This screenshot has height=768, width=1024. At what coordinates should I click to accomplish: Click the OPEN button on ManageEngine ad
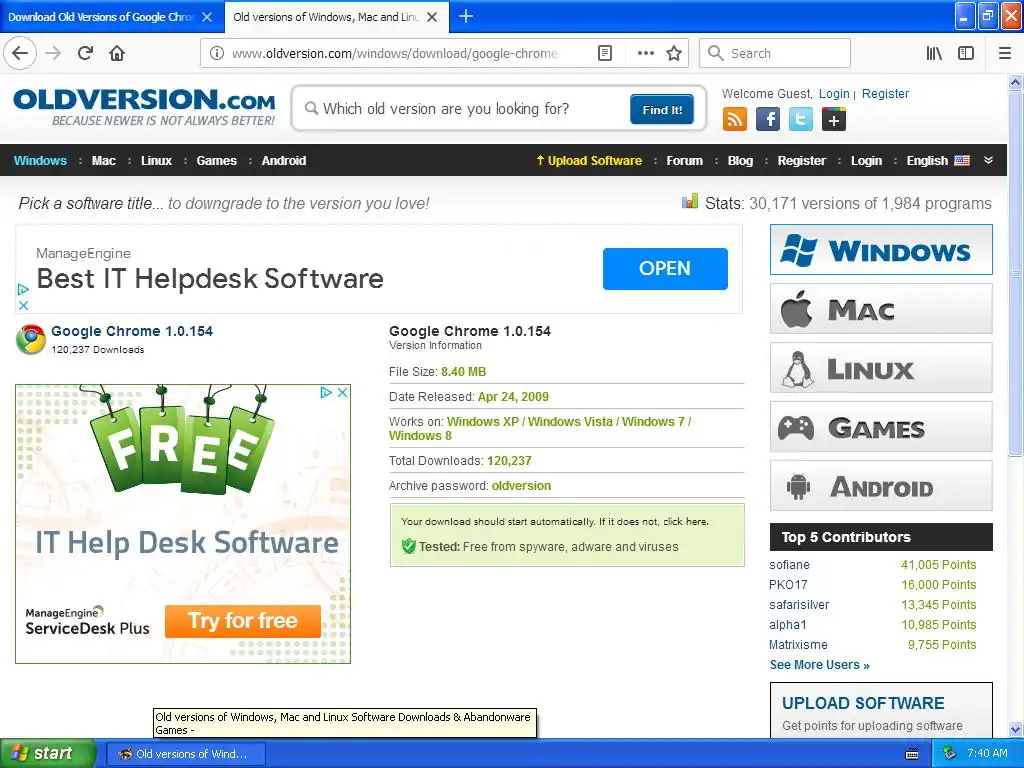(x=665, y=268)
